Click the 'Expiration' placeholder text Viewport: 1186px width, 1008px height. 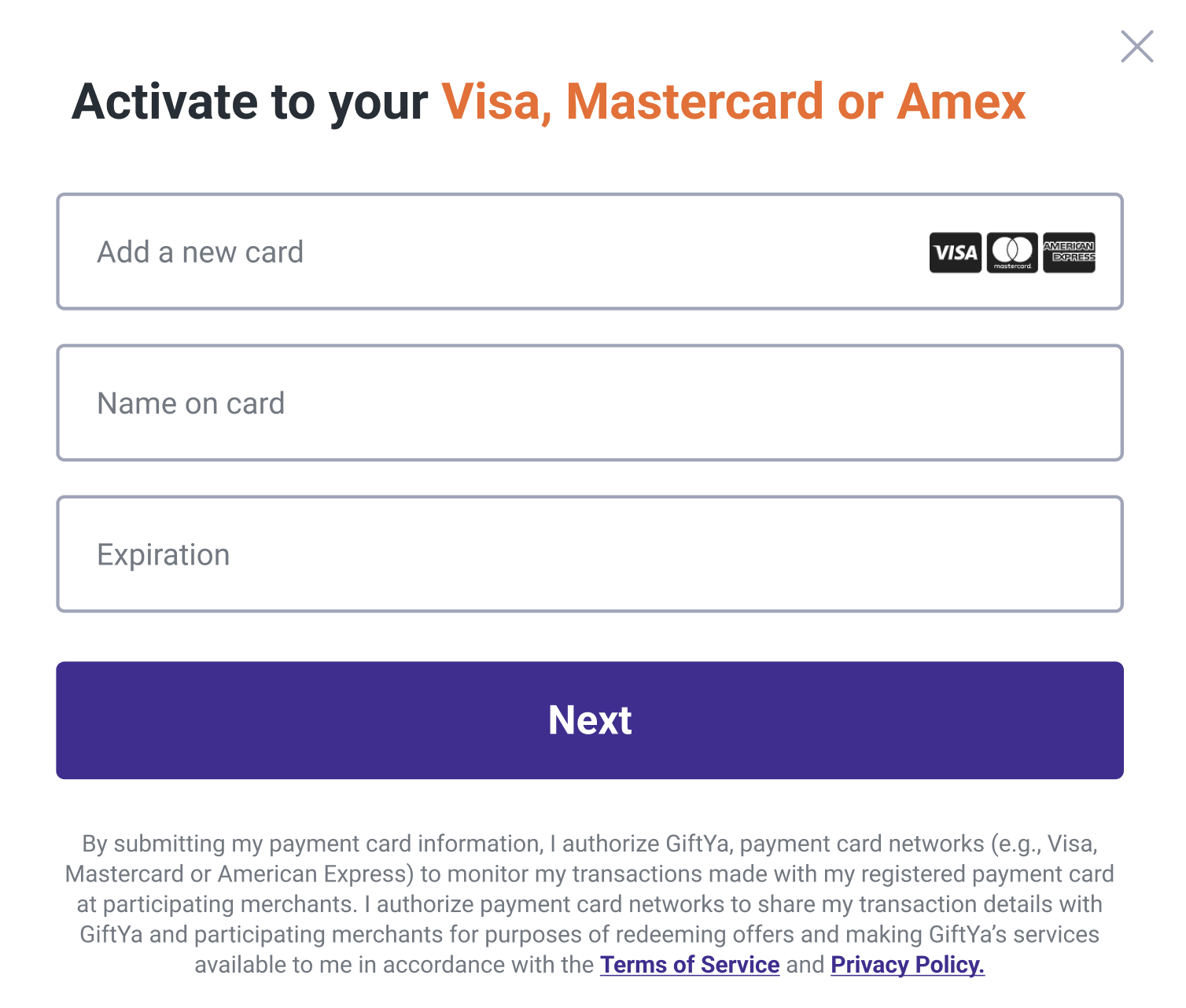point(164,555)
